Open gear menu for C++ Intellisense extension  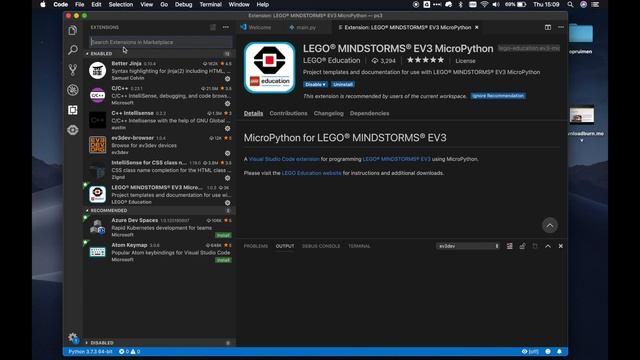tap(227, 129)
